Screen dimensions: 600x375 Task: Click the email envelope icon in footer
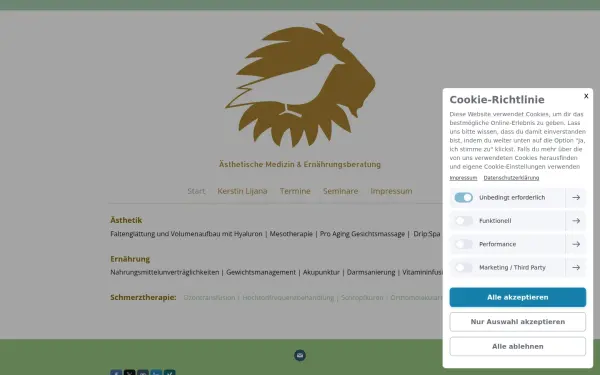(x=300, y=355)
